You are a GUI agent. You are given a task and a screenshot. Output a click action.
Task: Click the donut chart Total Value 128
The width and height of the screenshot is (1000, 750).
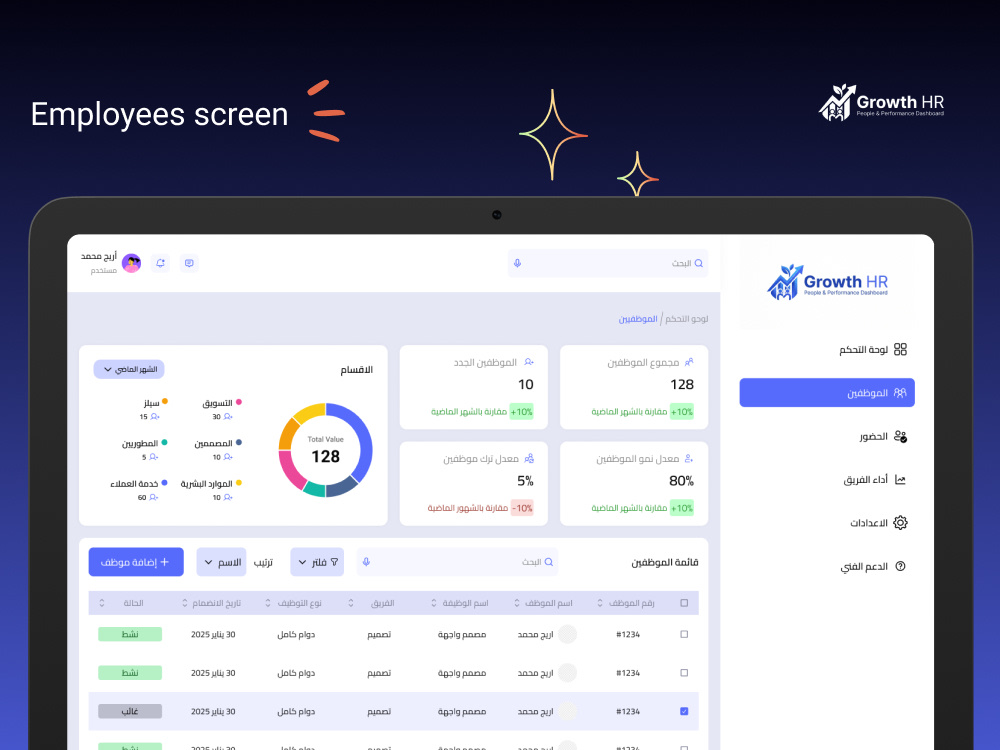pos(325,450)
